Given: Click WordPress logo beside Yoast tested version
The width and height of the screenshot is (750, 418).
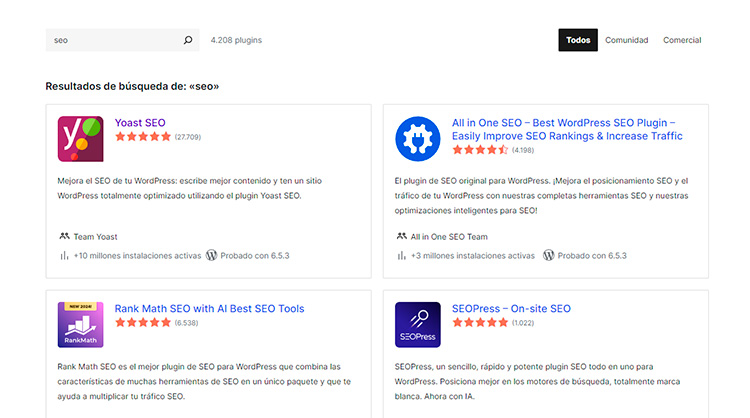Looking at the screenshot, I should (x=212, y=255).
